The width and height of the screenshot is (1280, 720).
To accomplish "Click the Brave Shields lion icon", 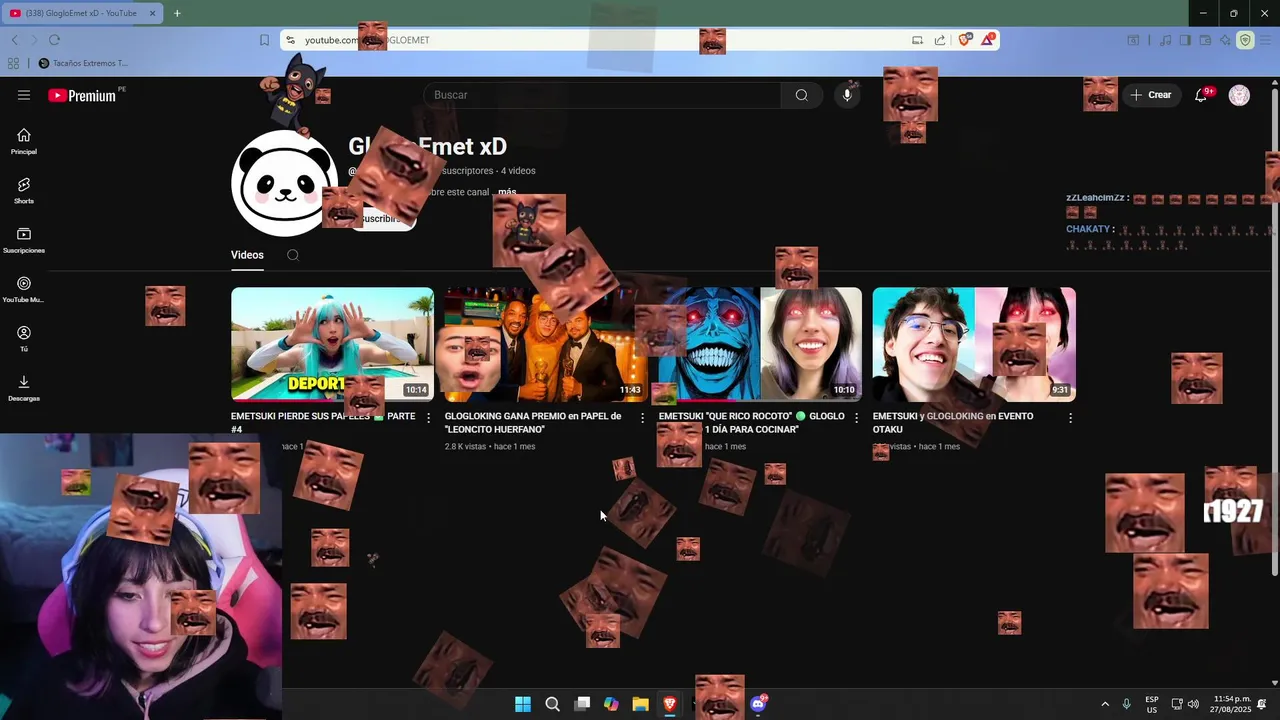I will coord(964,40).
